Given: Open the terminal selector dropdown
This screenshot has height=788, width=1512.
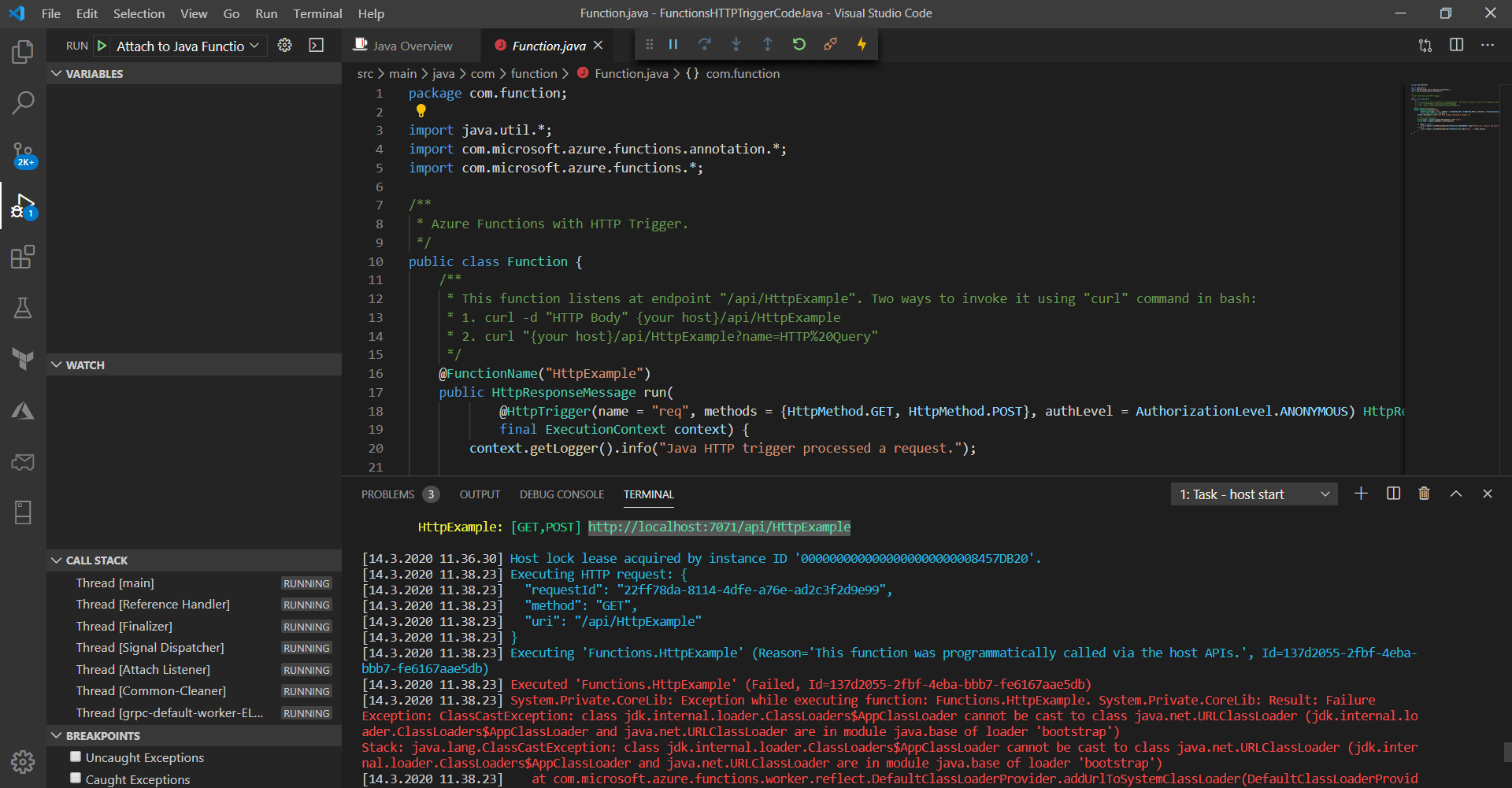Looking at the screenshot, I should click(1254, 494).
